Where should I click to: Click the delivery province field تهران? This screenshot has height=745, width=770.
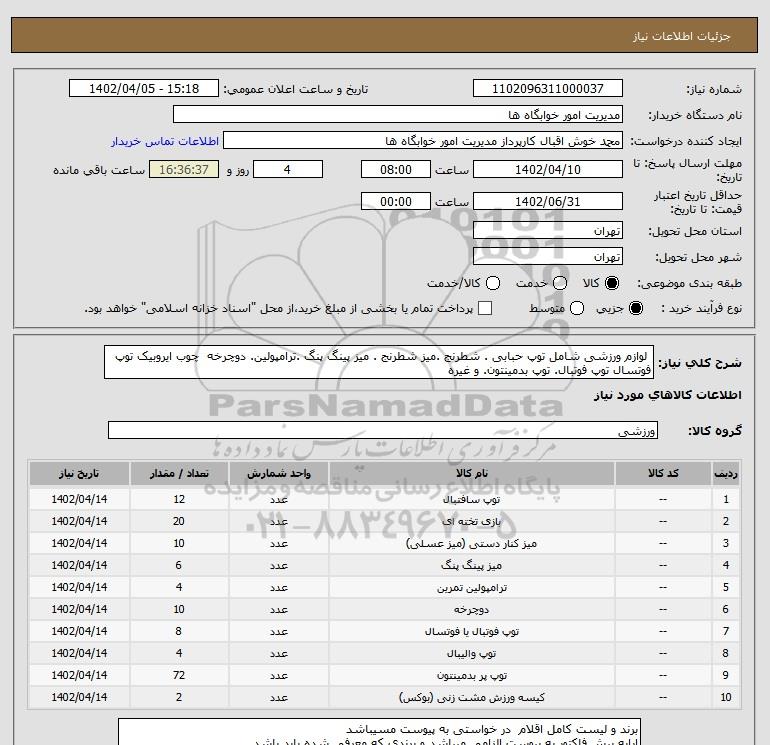point(548,230)
